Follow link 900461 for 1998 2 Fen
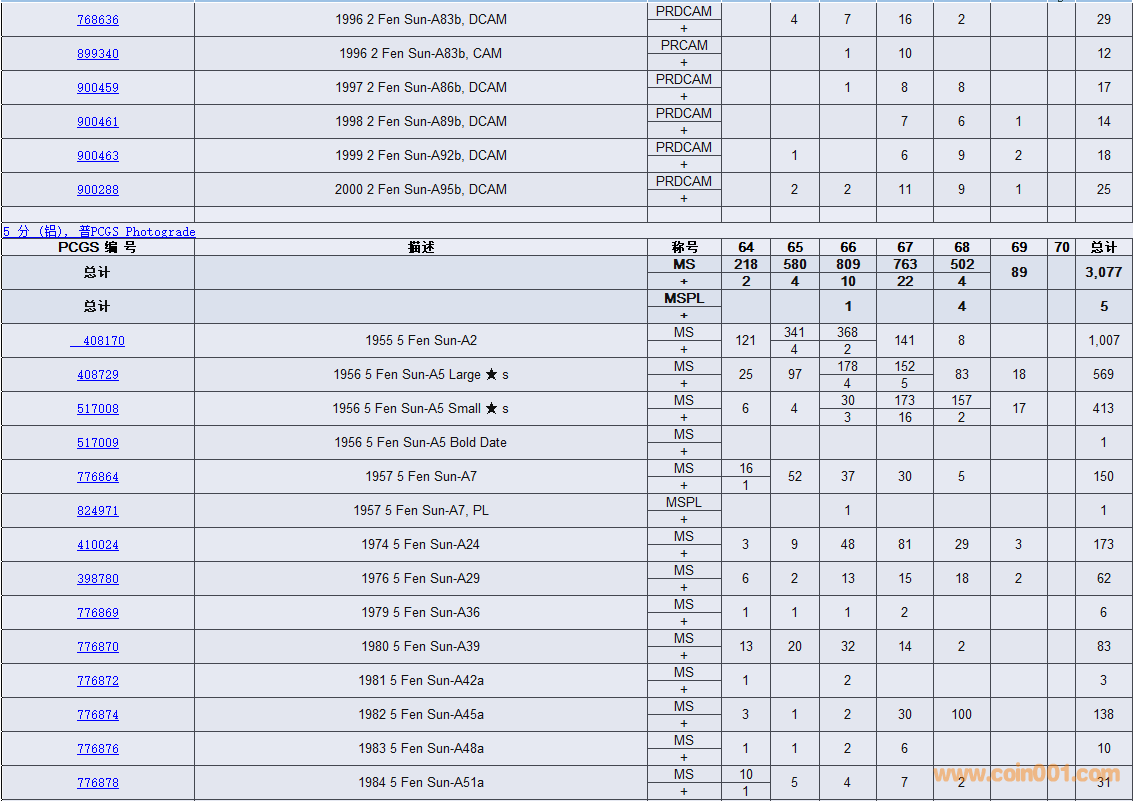This screenshot has width=1133, height=801. 97,122
